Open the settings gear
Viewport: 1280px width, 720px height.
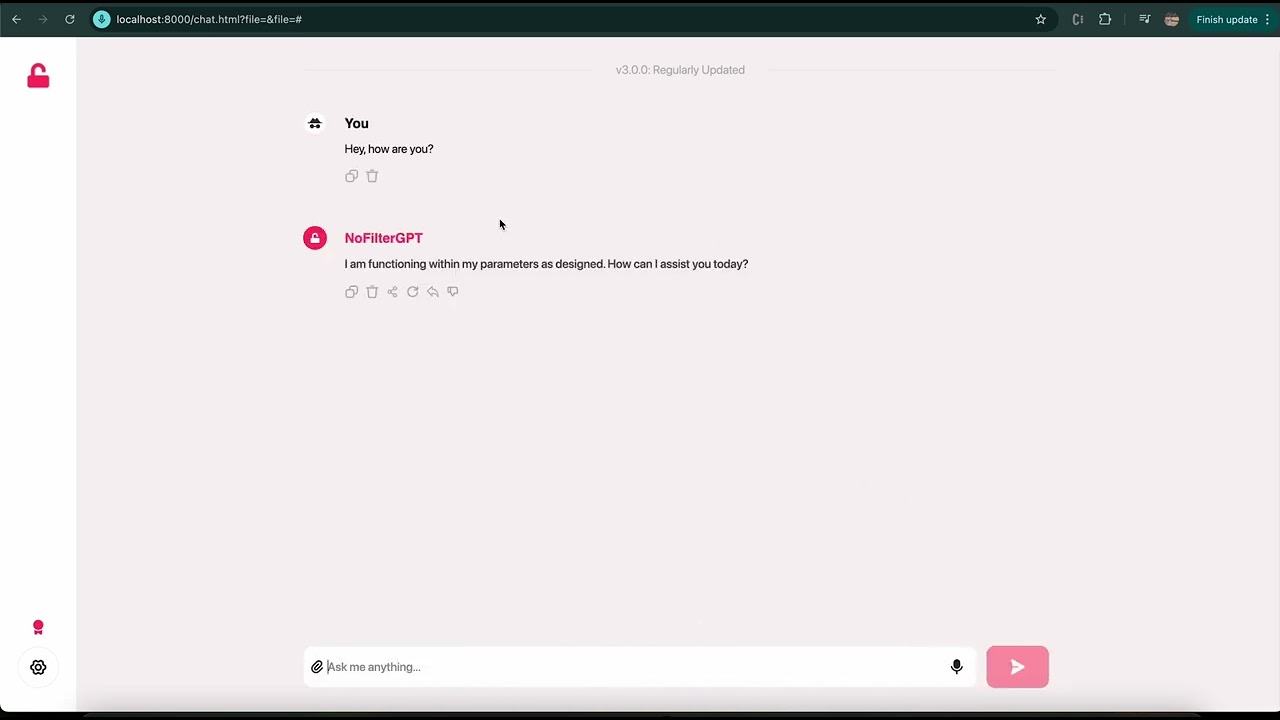click(x=38, y=667)
